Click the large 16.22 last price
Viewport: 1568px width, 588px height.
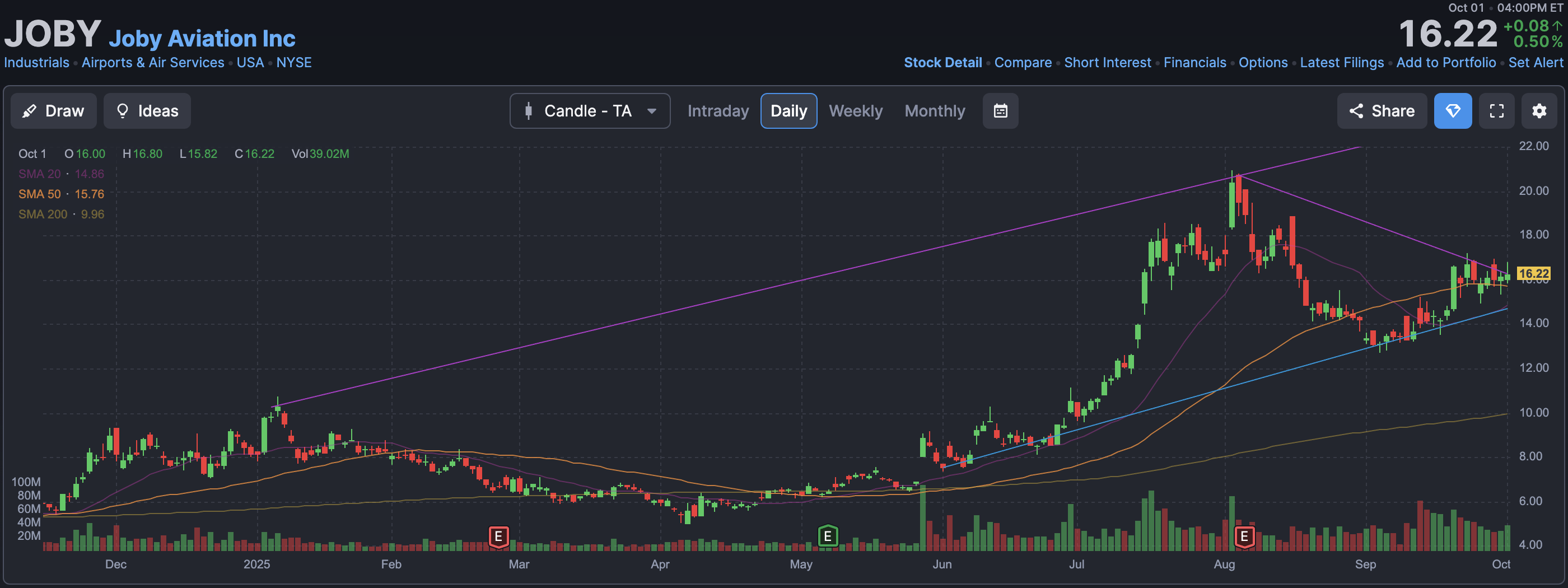coord(1448,34)
